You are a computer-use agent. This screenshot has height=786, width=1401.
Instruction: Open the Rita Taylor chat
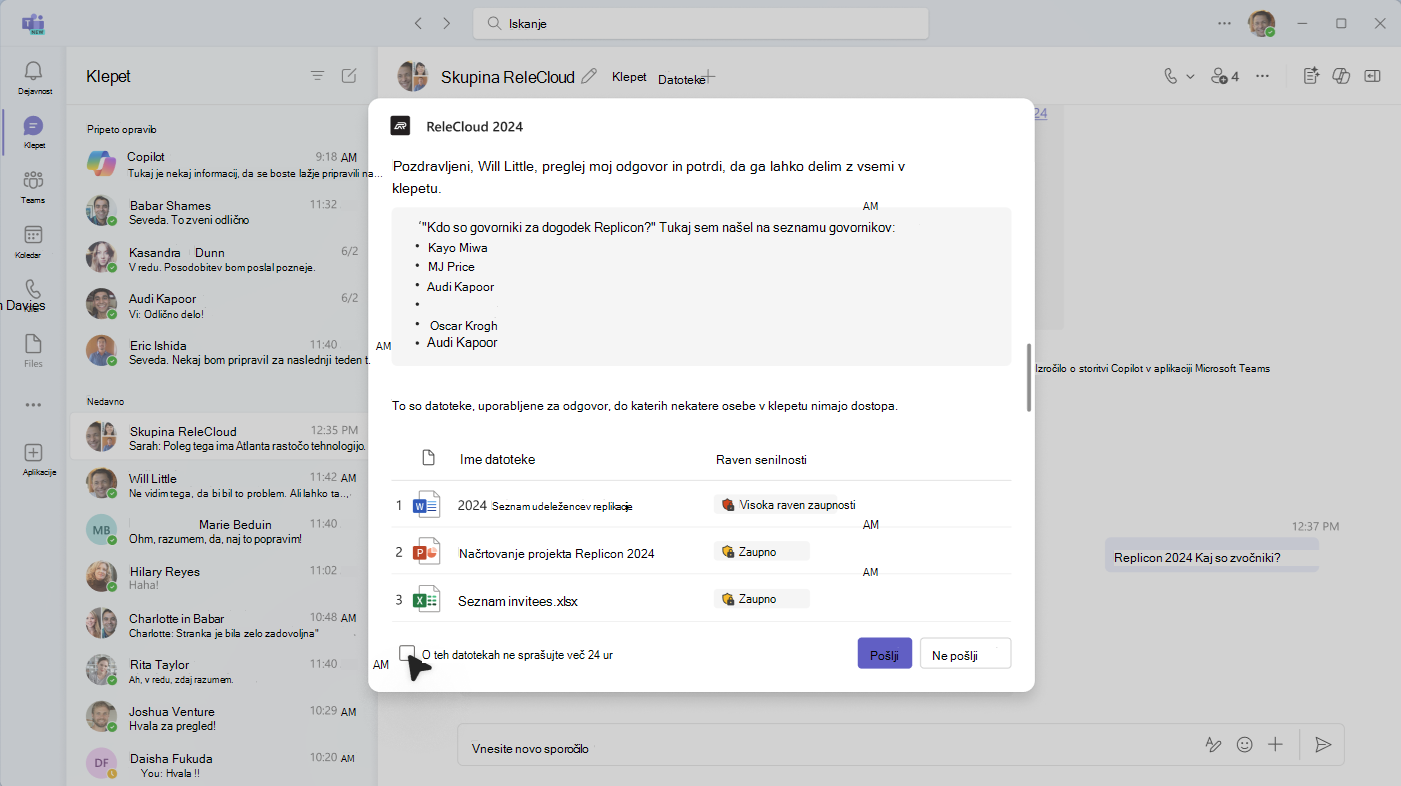(x=222, y=671)
